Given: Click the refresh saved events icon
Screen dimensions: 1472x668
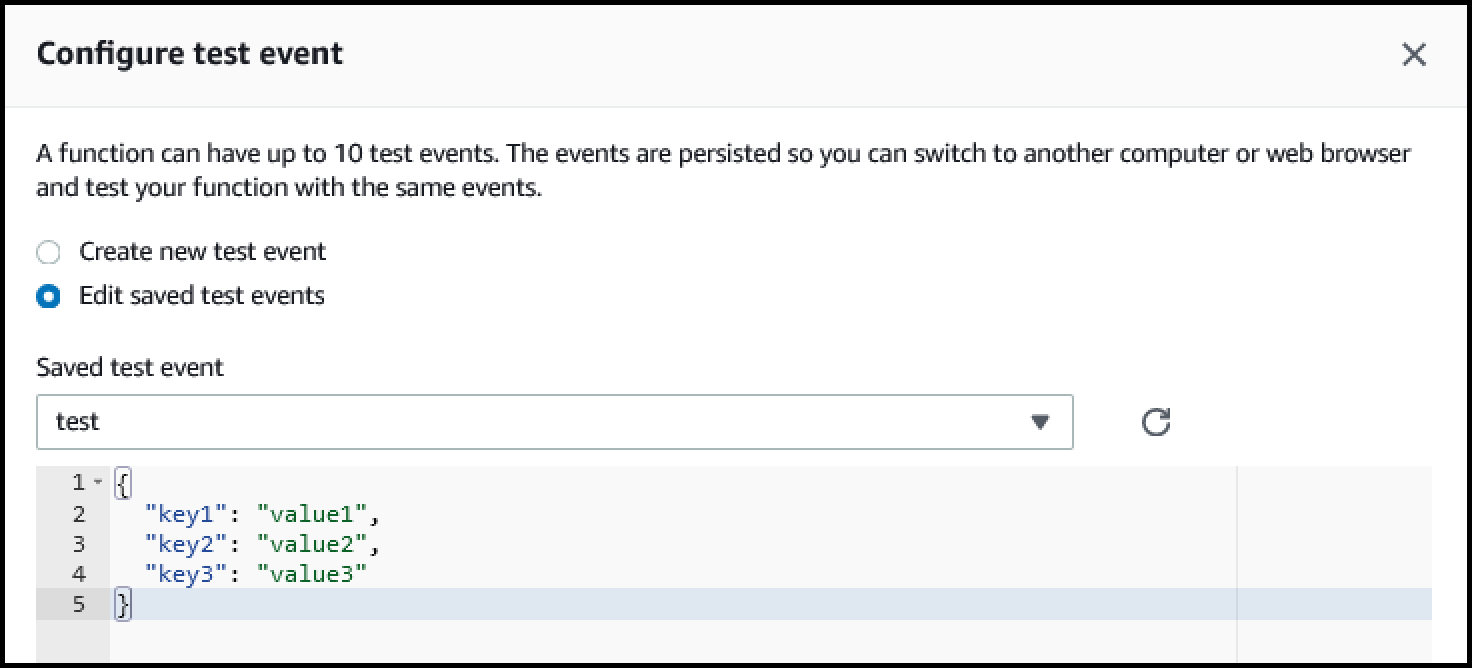Looking at the screenshot, I should pyautogui.click(x=1156, y=422).
